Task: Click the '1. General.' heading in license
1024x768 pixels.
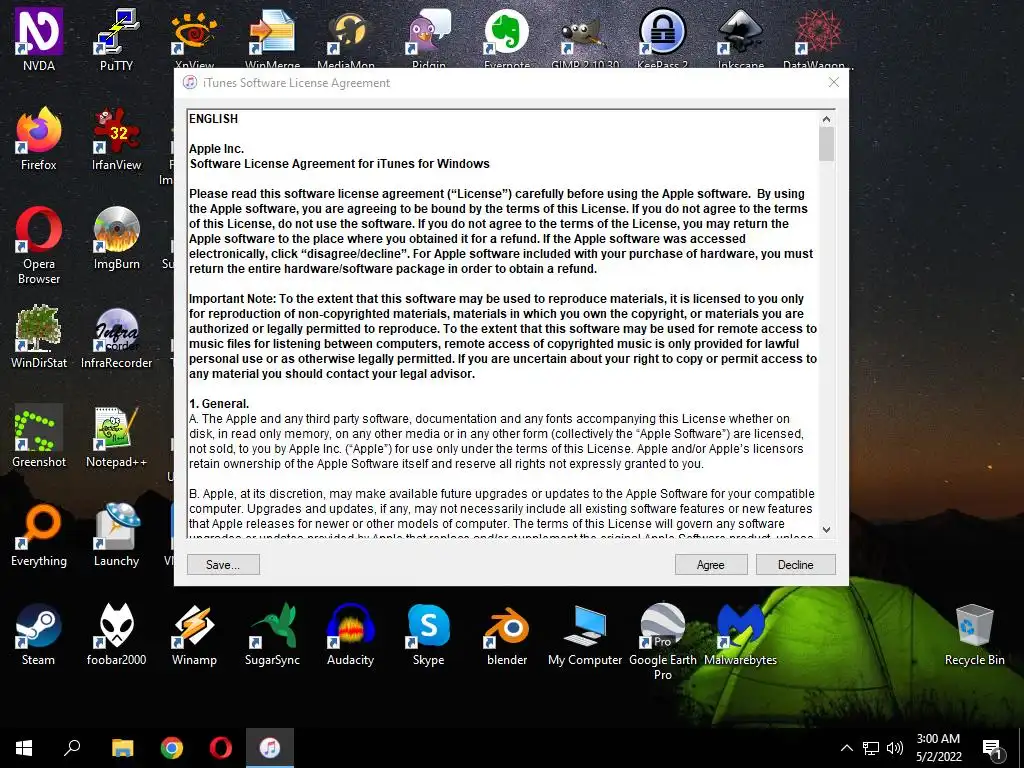Action: click(219, 404)
